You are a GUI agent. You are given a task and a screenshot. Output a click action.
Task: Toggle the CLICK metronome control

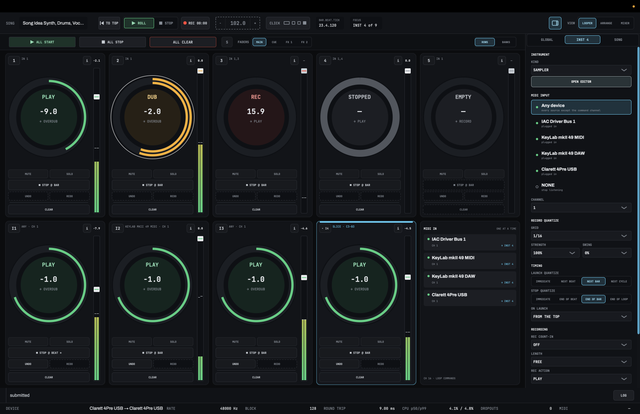288,23
